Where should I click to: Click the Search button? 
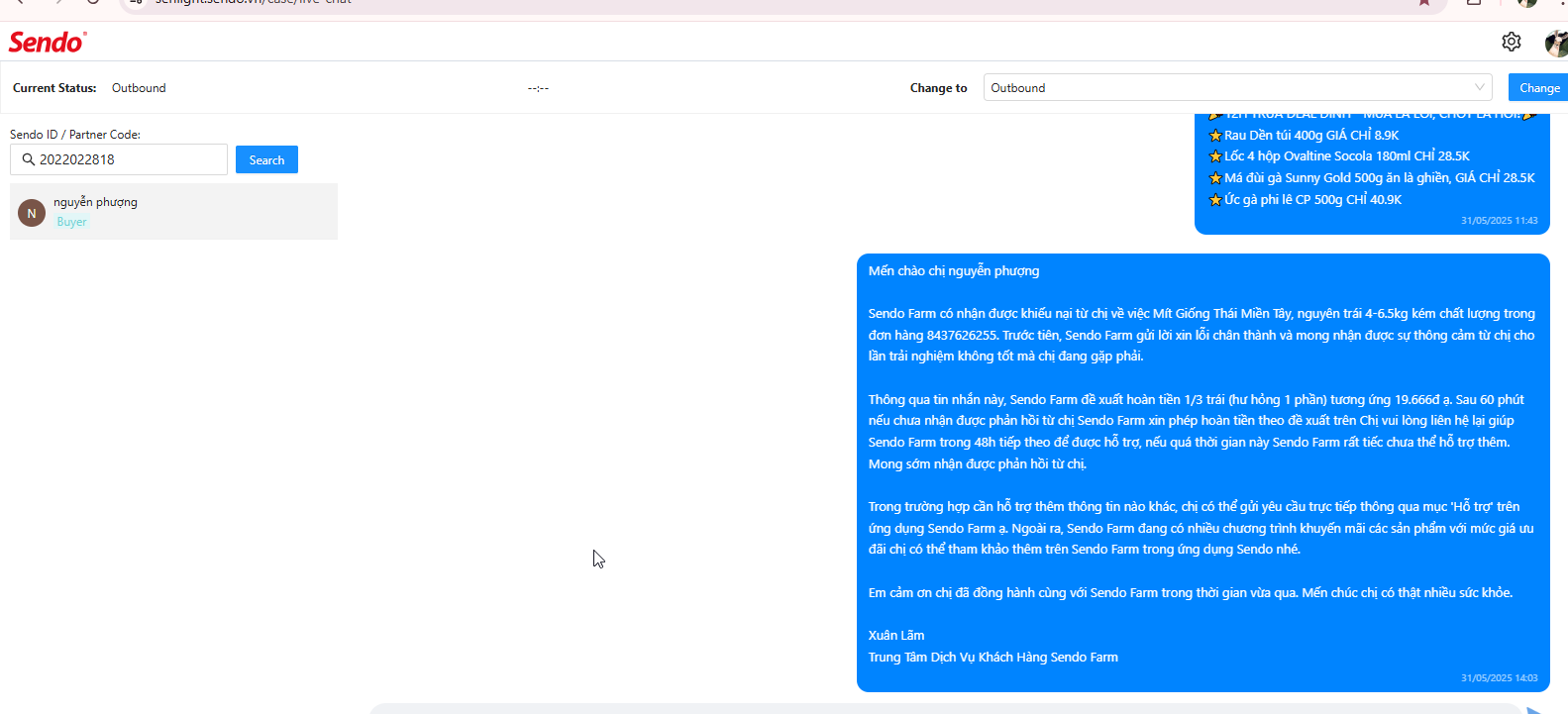266,159
